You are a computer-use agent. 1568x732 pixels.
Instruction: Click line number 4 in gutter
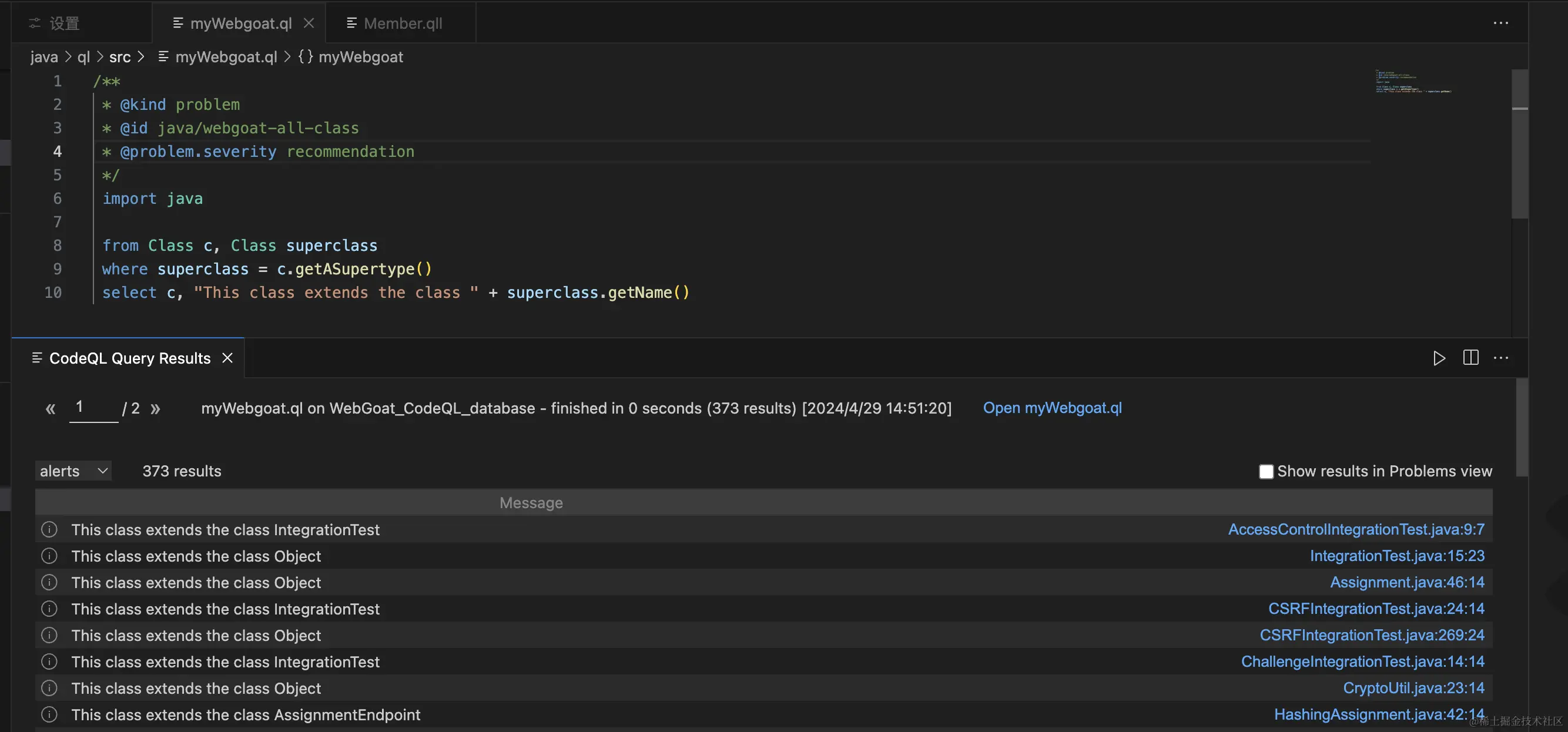click(57, 152)
